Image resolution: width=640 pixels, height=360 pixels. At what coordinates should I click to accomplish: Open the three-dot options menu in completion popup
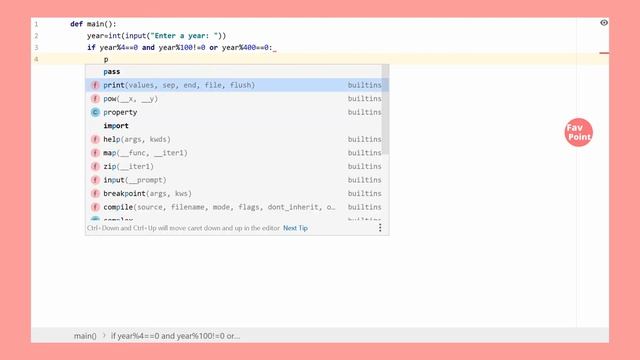coord(380,228)
